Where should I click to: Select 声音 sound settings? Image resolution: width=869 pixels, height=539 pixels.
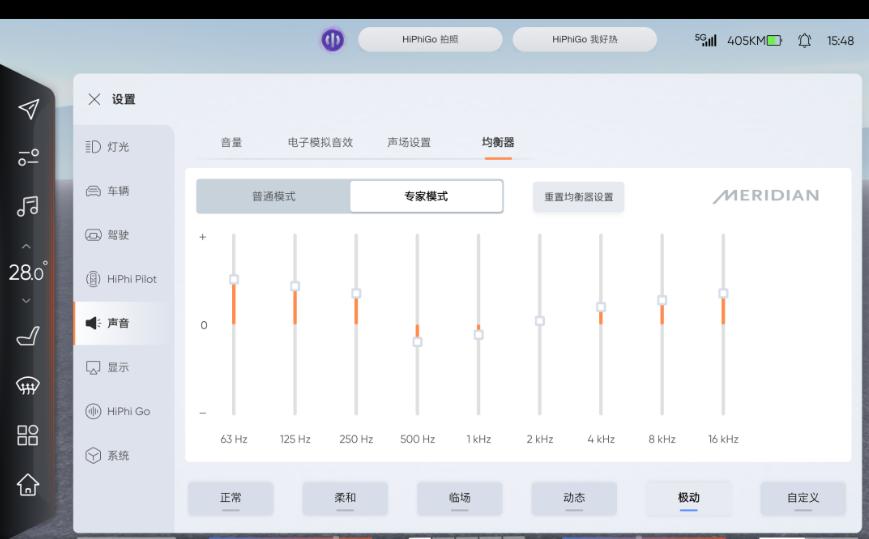click(123, 324)
